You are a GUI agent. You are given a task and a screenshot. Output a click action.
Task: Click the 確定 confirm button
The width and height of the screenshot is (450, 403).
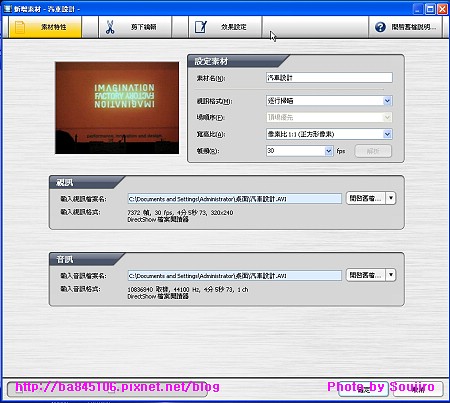pos(363,389)
